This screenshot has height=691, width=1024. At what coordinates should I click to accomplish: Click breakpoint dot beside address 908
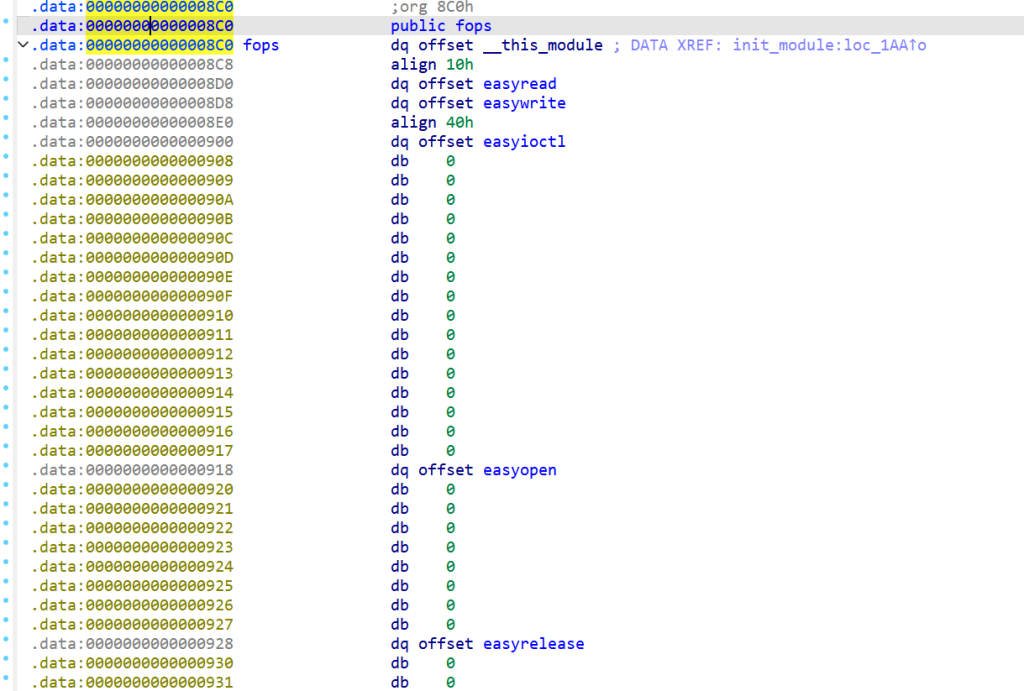click(x=7, y=161)
